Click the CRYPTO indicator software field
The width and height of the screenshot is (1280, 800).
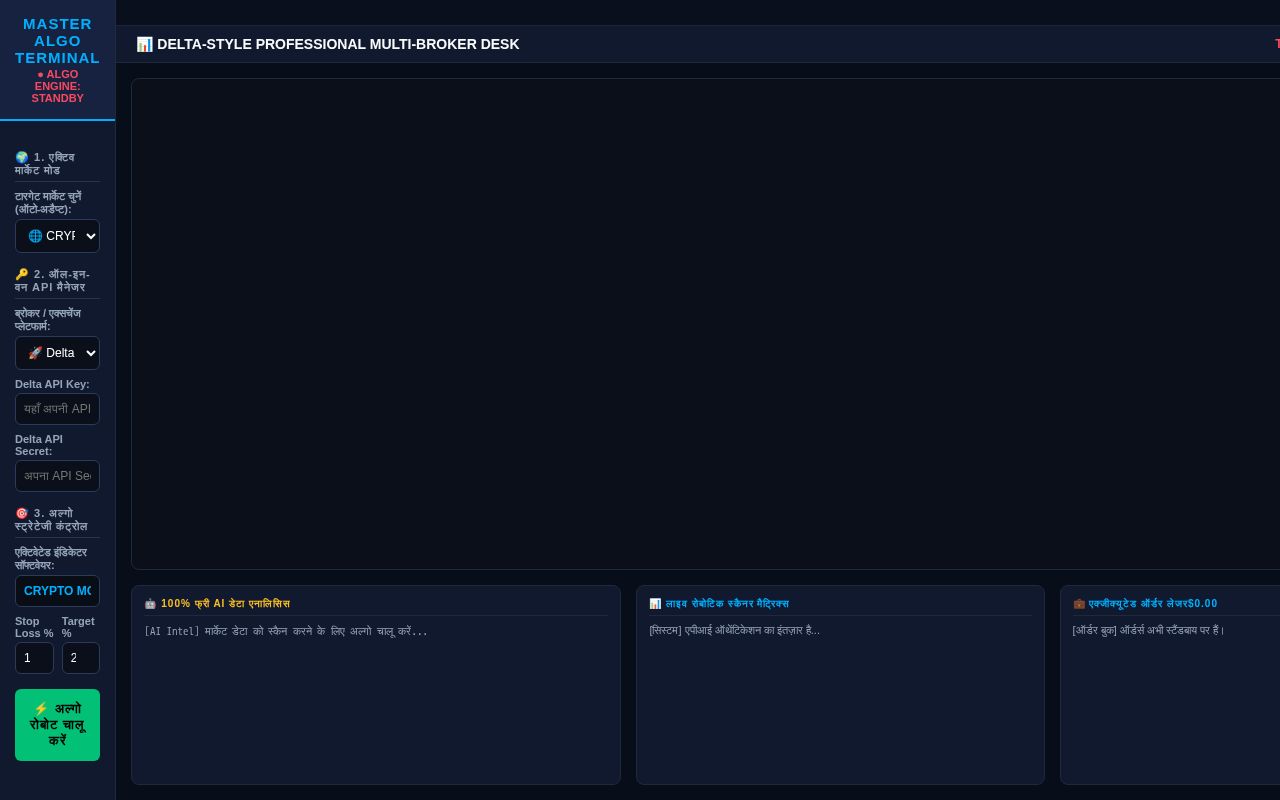tap(57, 591)
